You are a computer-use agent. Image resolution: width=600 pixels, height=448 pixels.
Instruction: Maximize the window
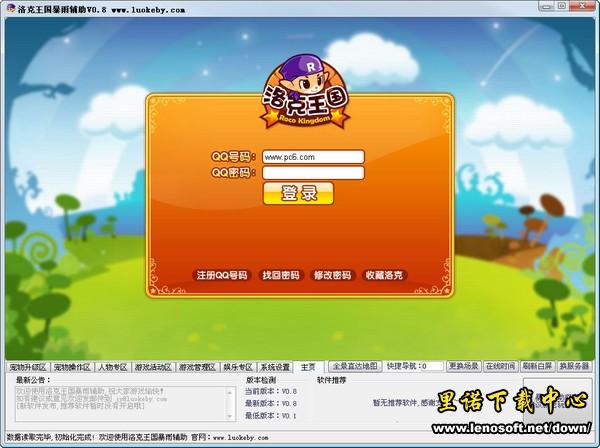coord(562,5)
